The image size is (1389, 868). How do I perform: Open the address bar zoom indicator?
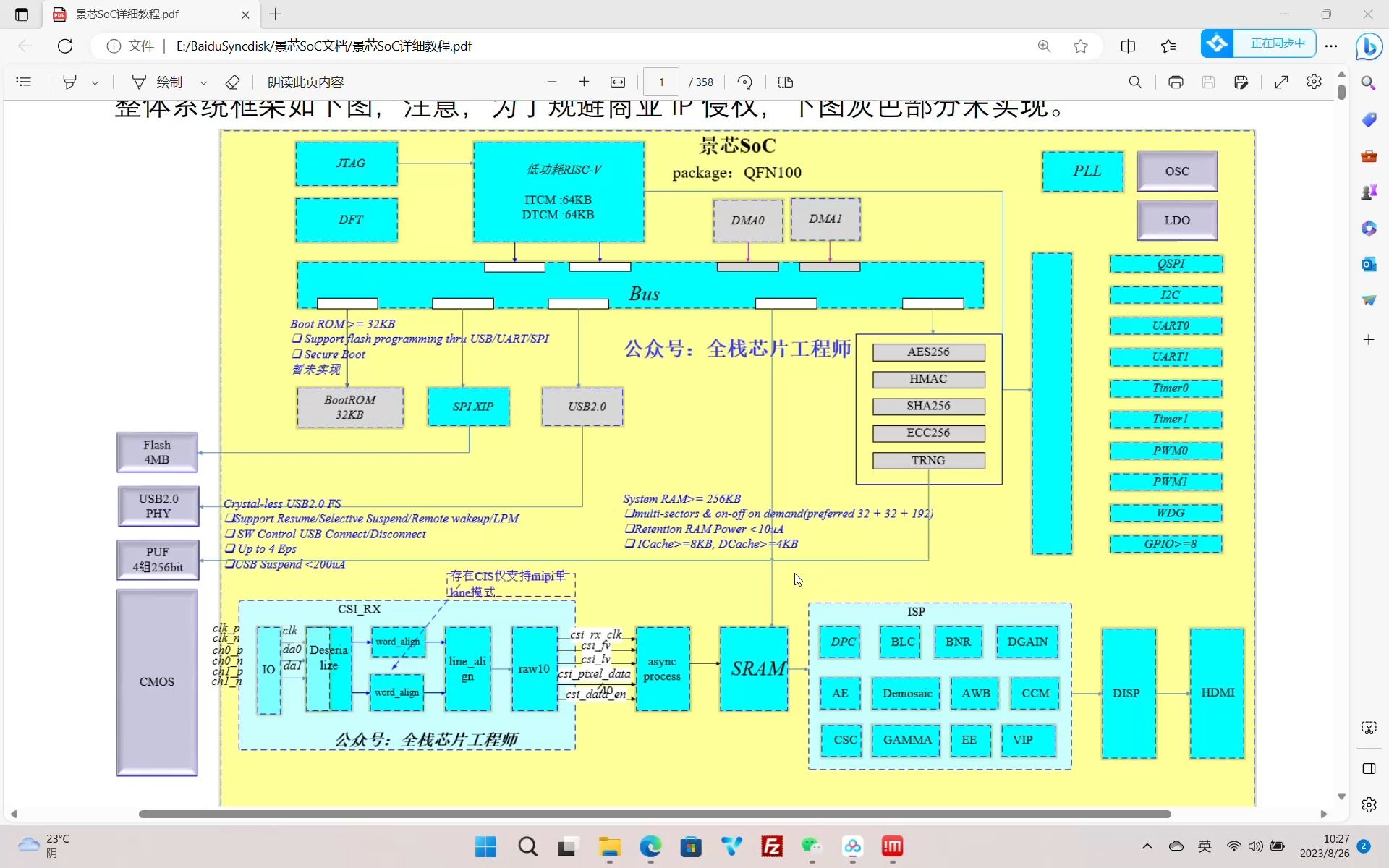1044,46
